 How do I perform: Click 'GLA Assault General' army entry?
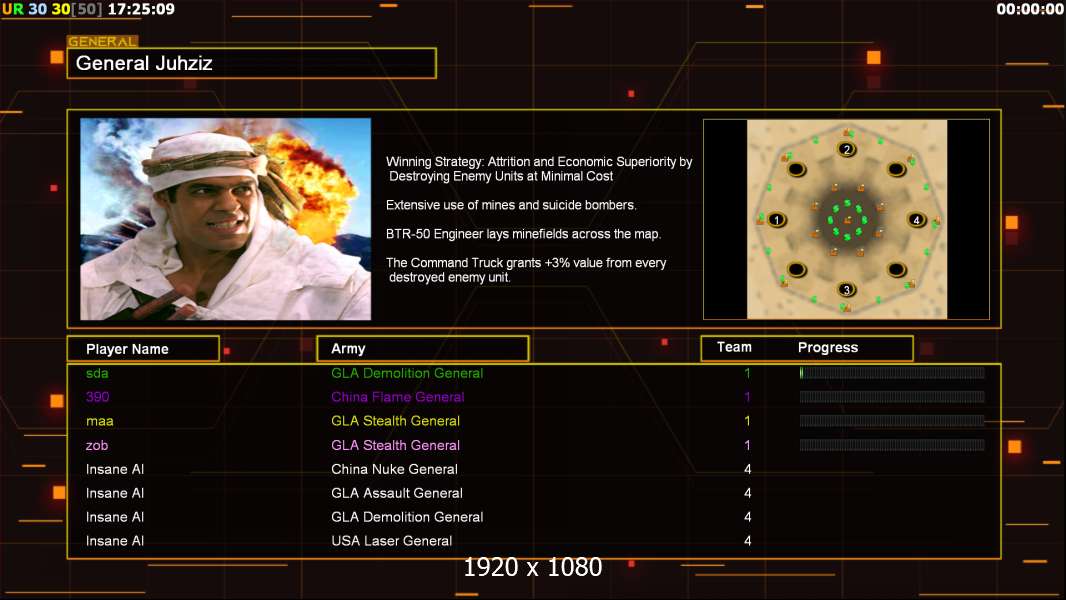[397, 493]
